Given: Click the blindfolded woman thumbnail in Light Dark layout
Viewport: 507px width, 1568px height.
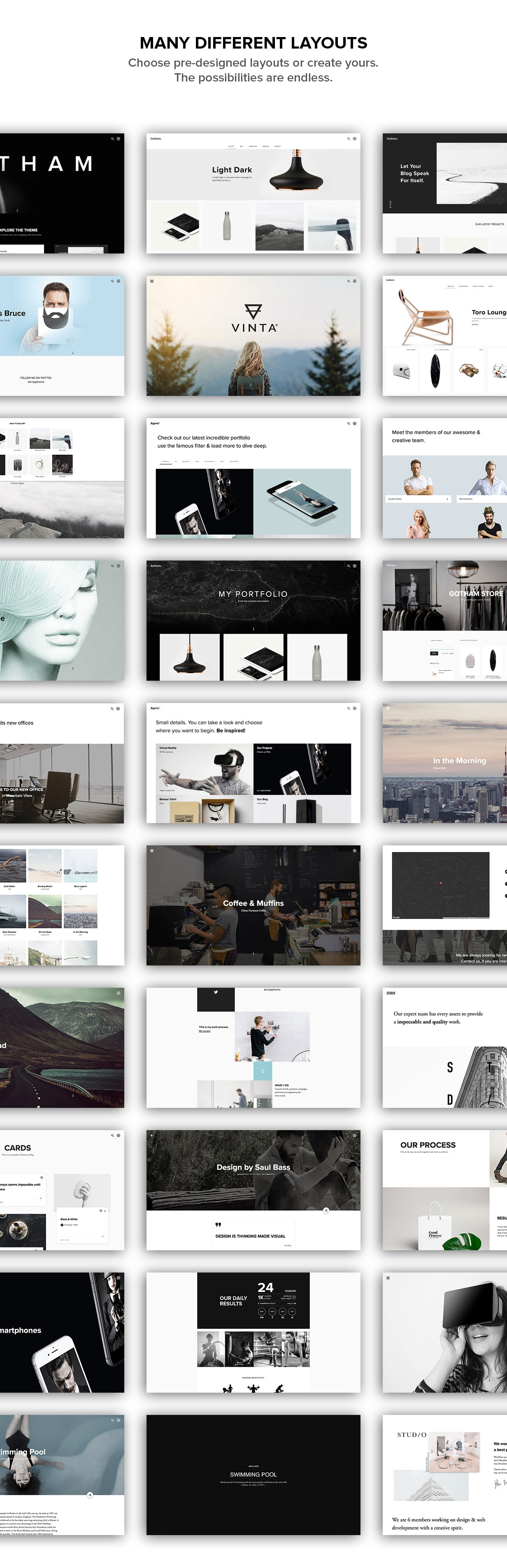Looking at the screenshot, I should click(332, 226).
